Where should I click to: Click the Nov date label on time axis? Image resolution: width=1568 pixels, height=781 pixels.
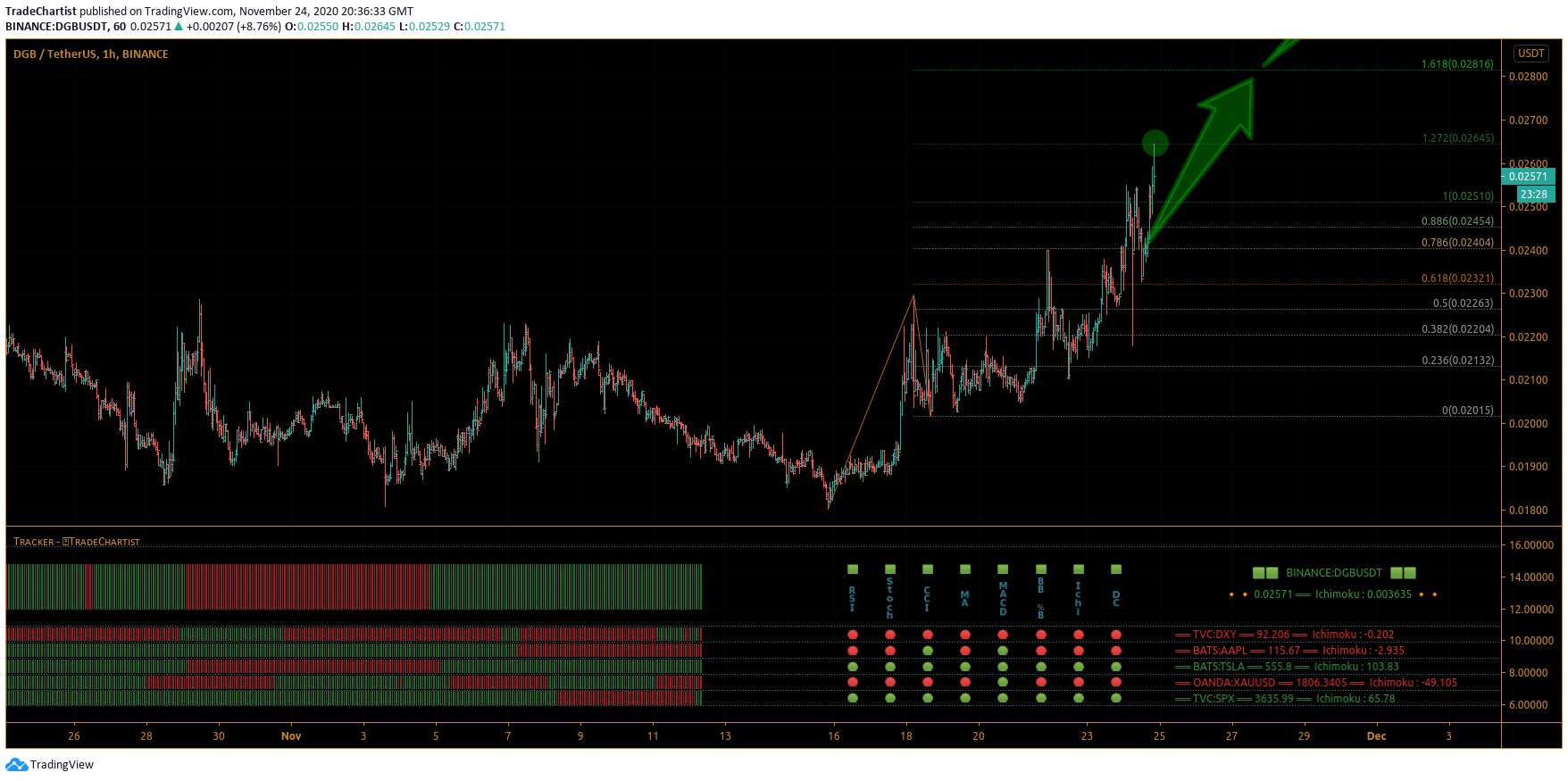[x=291, y=736]
